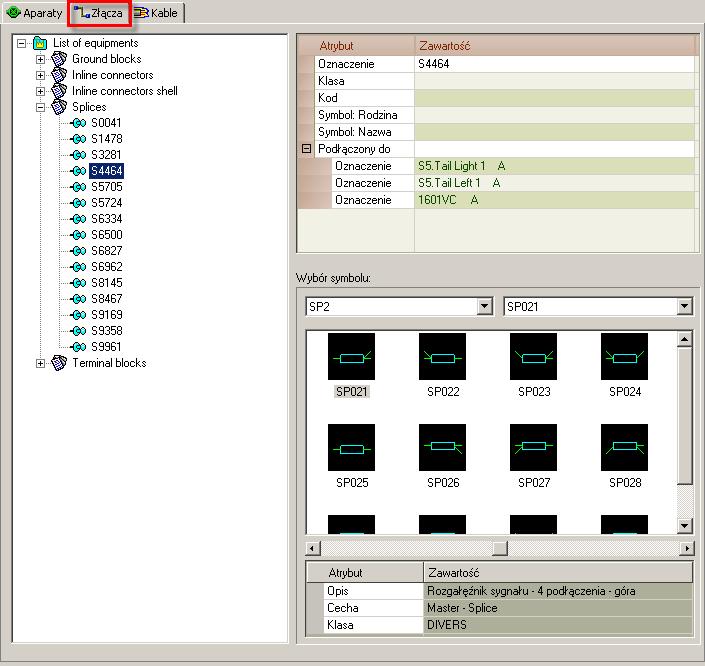Choose the SP024 symbol thumbnail
Screen dimensions: 705x666
tap(625, 356)
